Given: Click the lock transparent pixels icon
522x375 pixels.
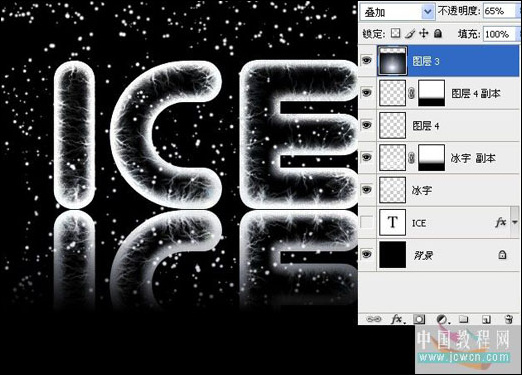Looking at the screenshot, I should point(395,33).
